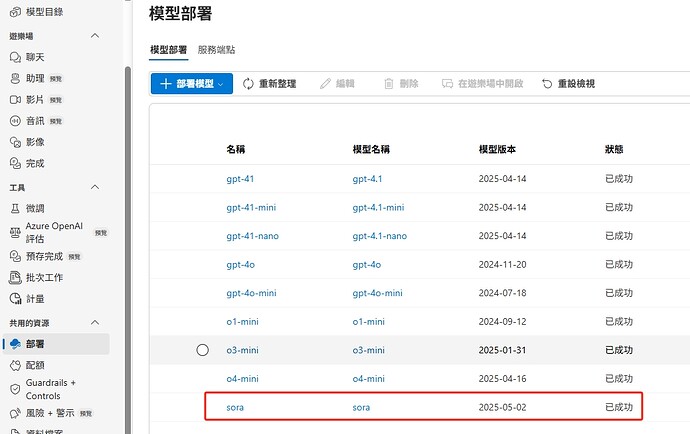The image size is (690, 434).
Task: Collapse the 遊樂場 section
Action: [95, 36]
